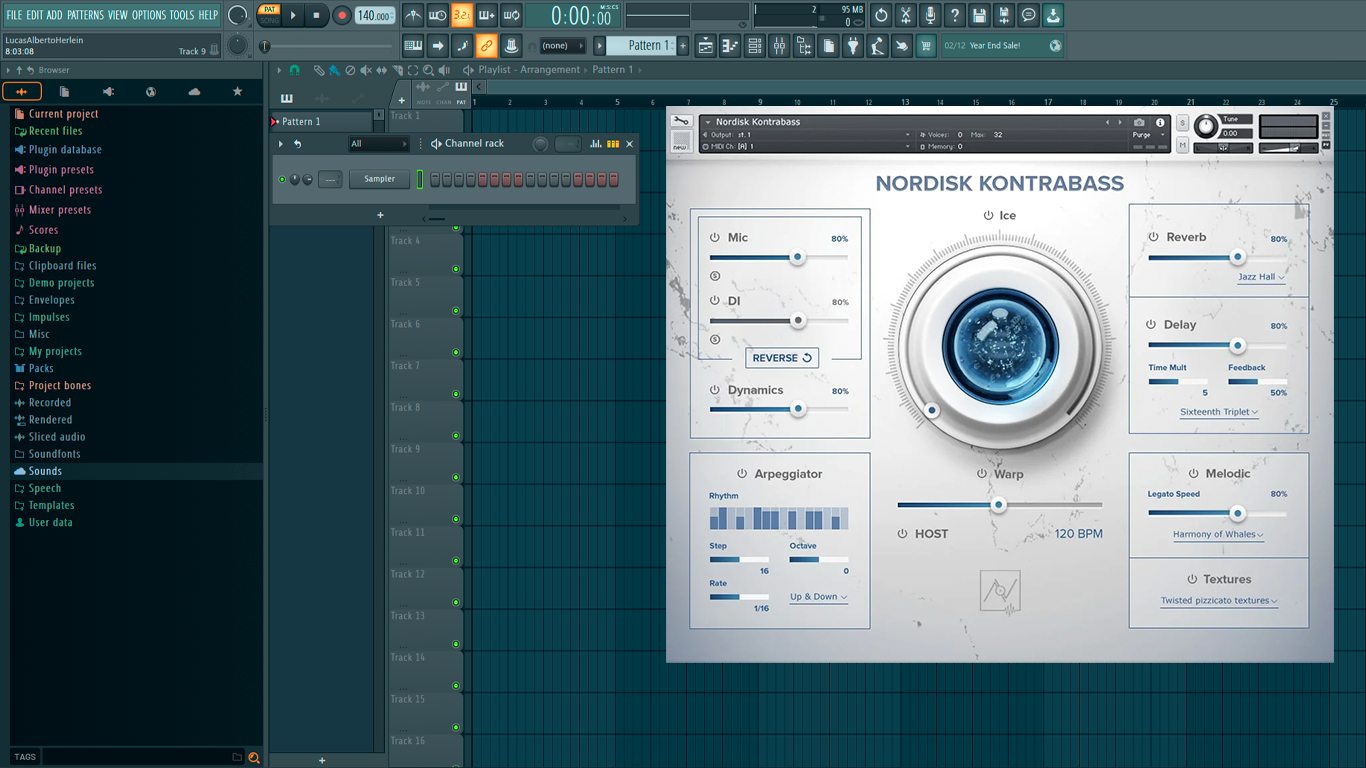Viewport: 1366px width, 768px height.
Task: Open the Twisted pizzicato textures dropdown
Action: coord(1219,601)
